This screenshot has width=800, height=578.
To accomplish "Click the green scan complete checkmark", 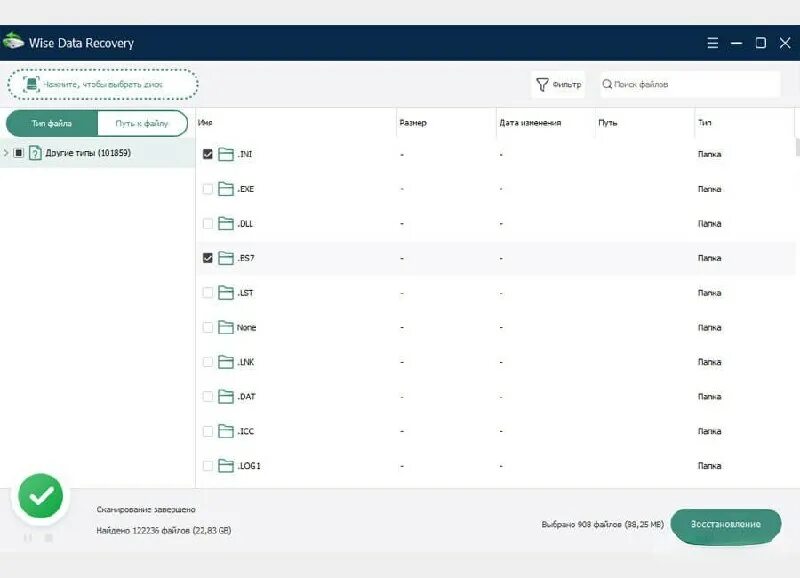I will point(40,496).
